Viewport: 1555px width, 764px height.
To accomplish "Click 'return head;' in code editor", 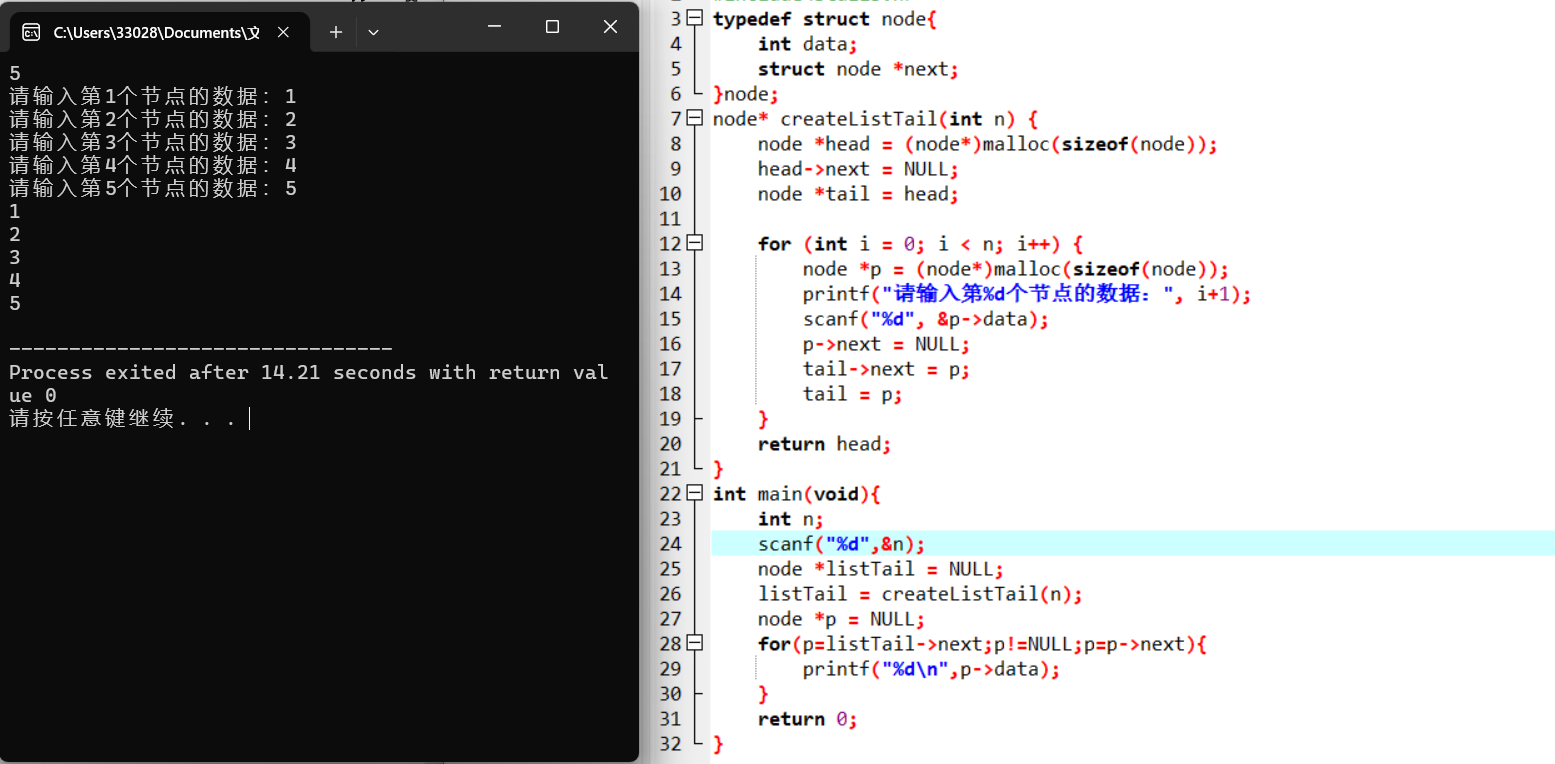I will (x=824, y=444).
